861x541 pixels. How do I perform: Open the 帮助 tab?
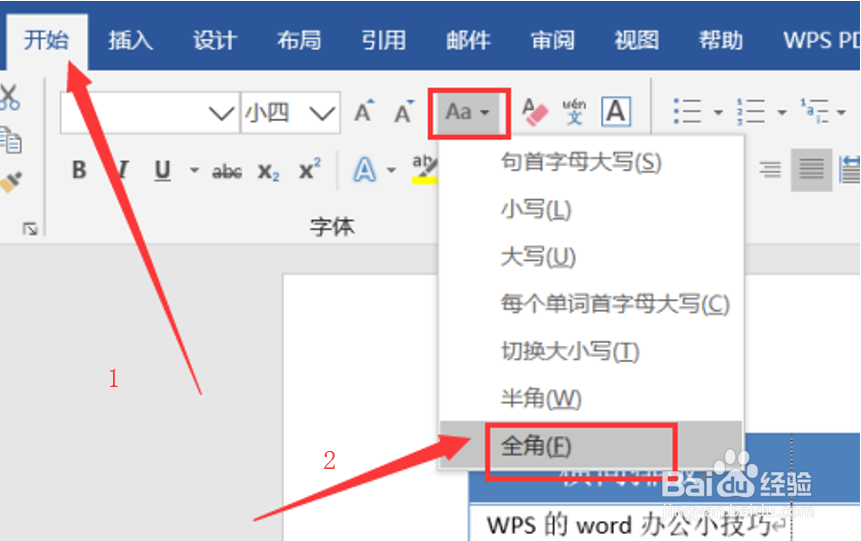721,40
